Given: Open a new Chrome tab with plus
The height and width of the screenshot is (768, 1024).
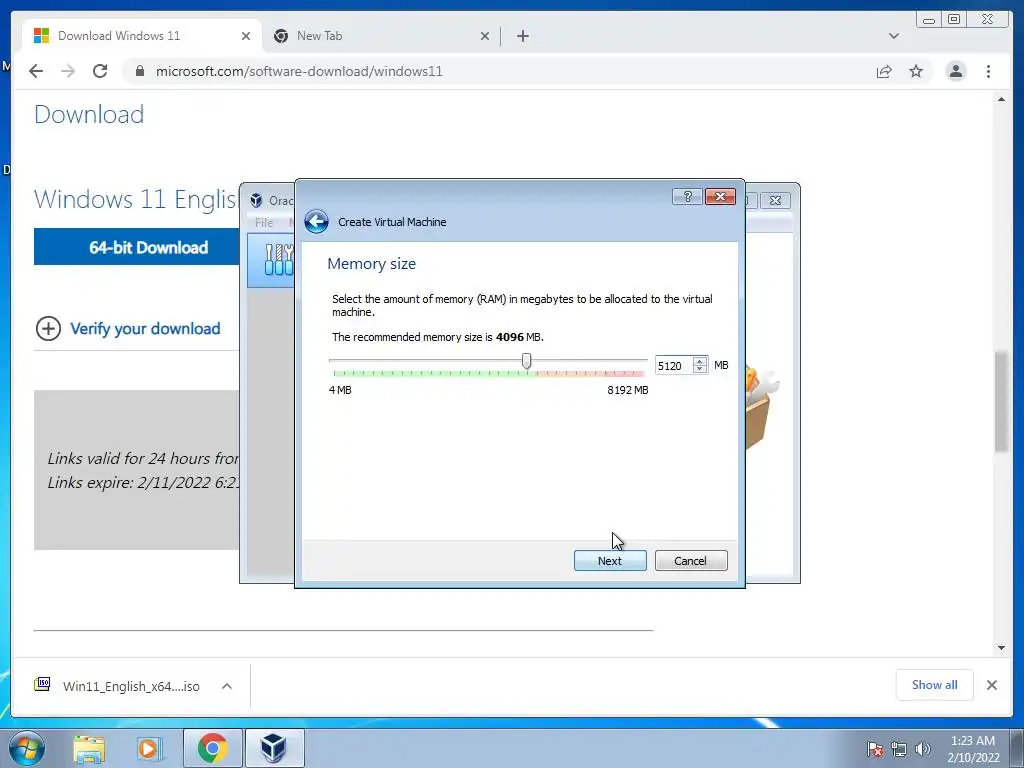Looking at the screenshot, I should click(x=522, y=36).
